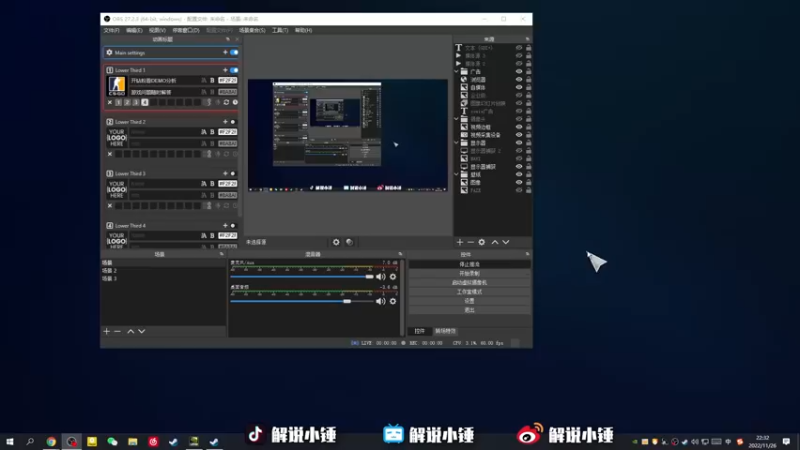Remove scene with the minus icon
This screenshot has width=800, height=450.
click(117, 332)
